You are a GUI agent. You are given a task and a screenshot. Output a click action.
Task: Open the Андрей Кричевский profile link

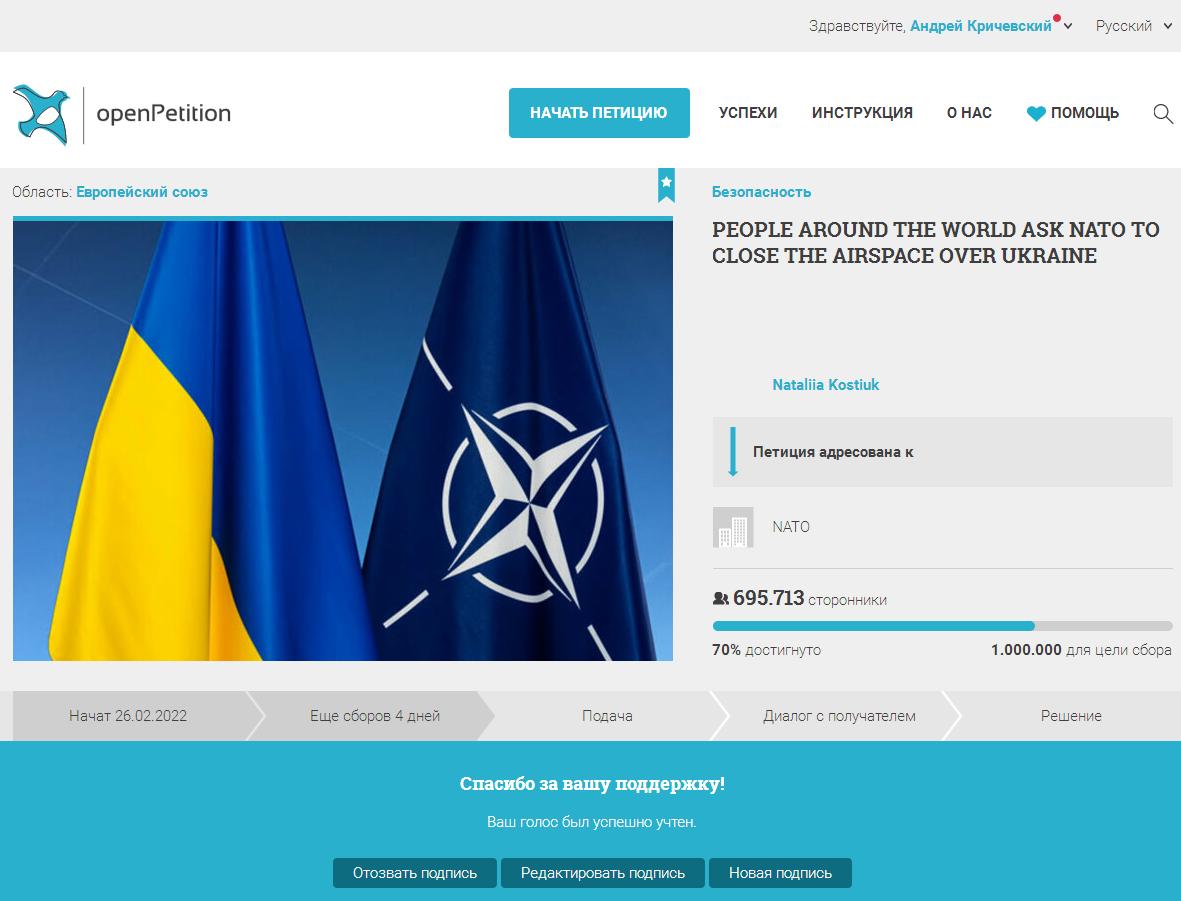pyautogui.click(x=981, y=26)
